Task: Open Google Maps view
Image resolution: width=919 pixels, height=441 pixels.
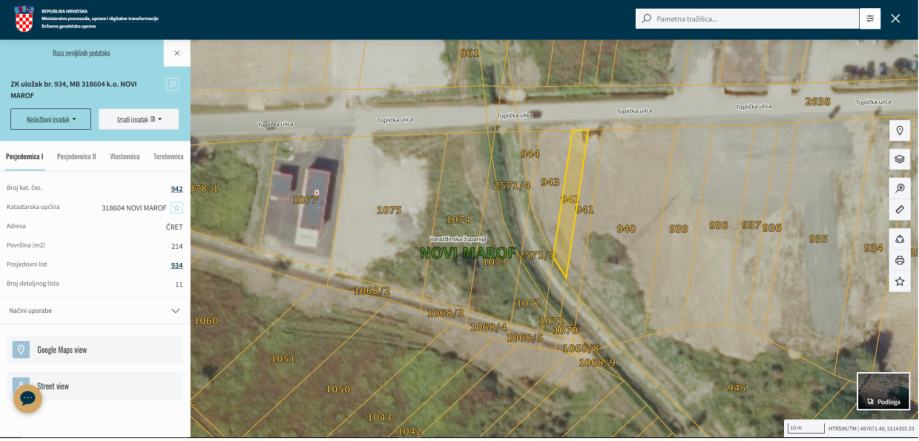Action: [x=94, y=350]
